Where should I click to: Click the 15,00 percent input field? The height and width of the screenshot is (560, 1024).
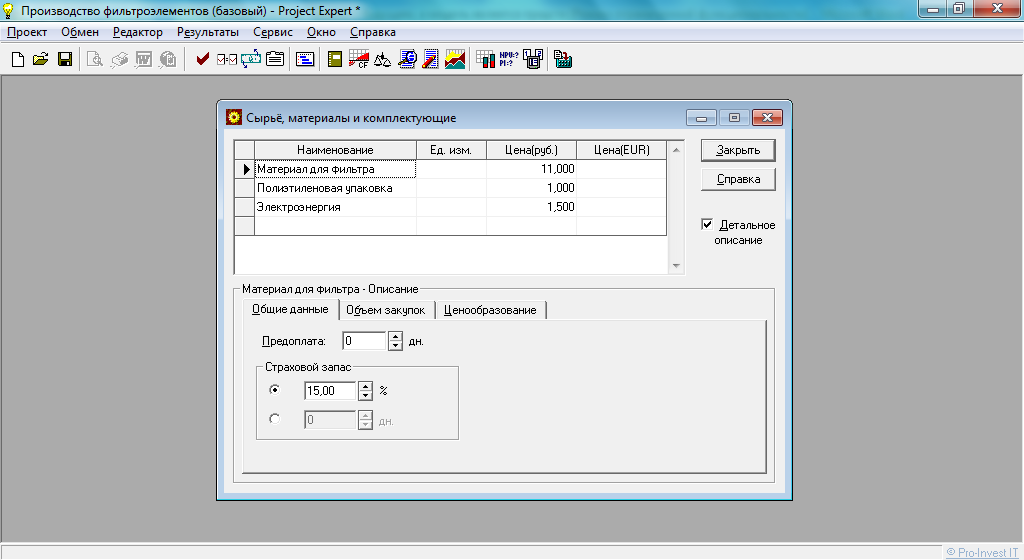point(330,391)
